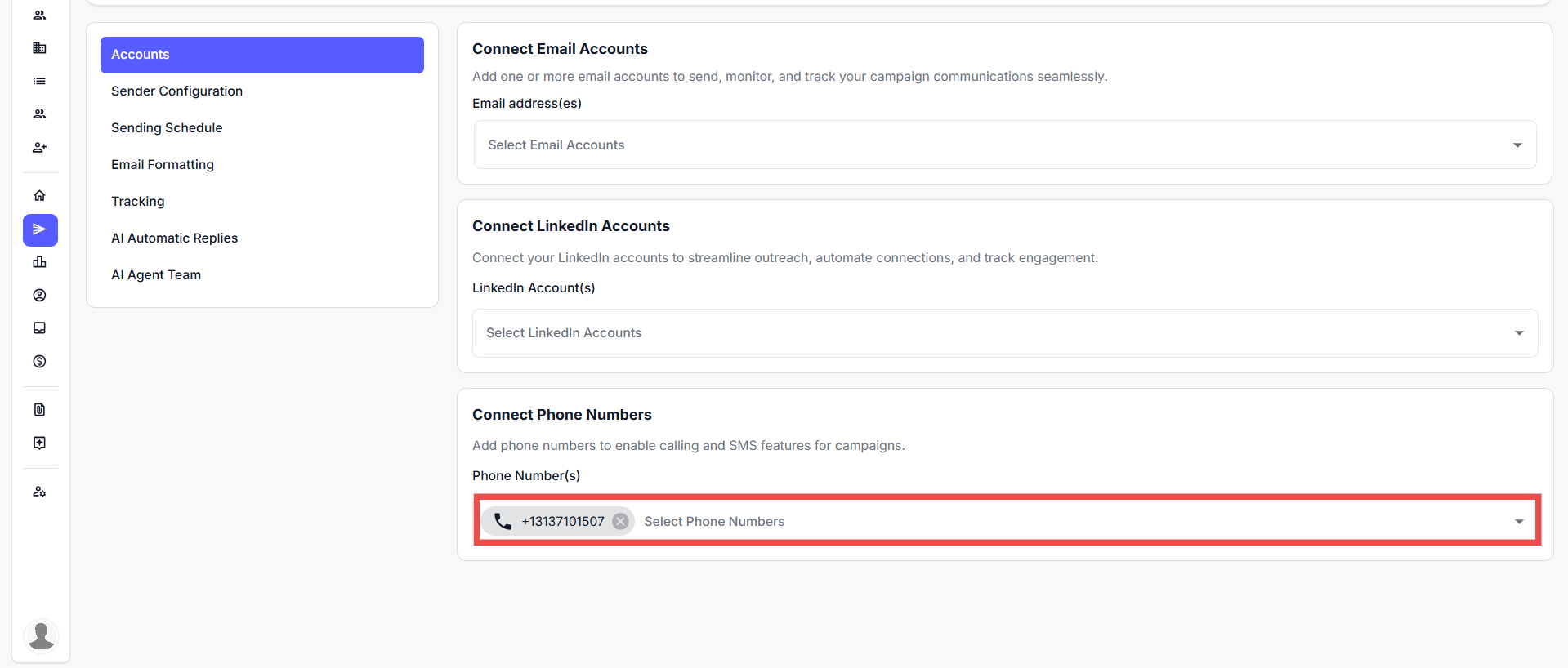Click the paperclip document sidebar icon
This screenshot has height=668, width=1568.
click(39, 409)
